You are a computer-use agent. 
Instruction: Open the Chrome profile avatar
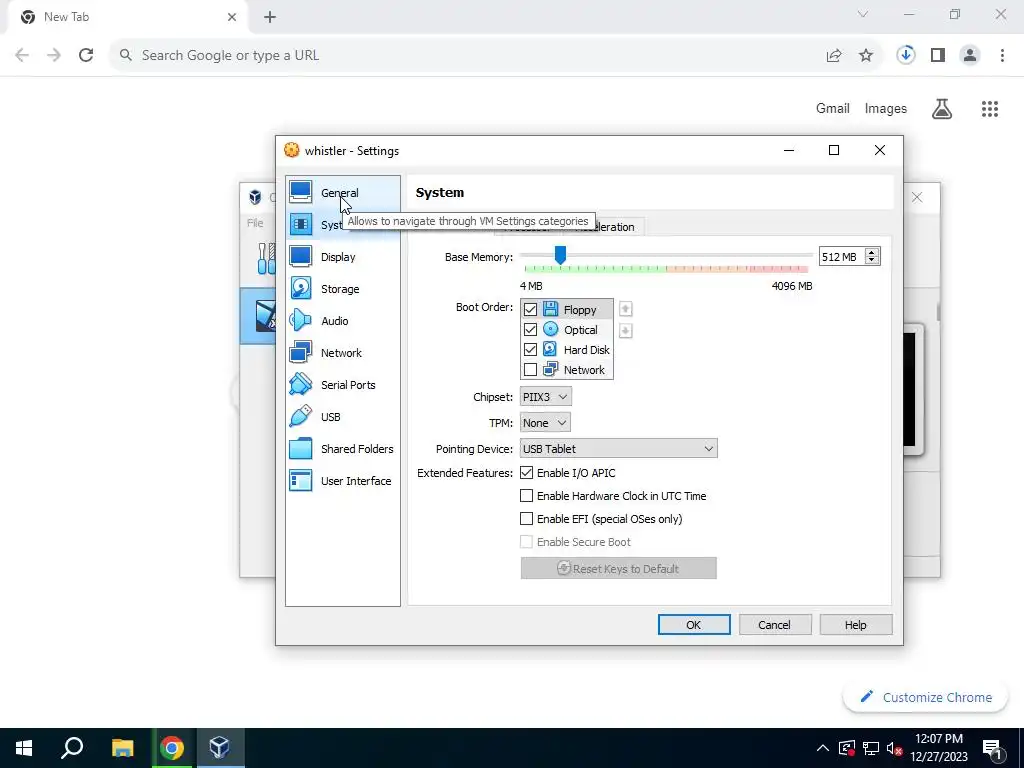tap(970, 55)
